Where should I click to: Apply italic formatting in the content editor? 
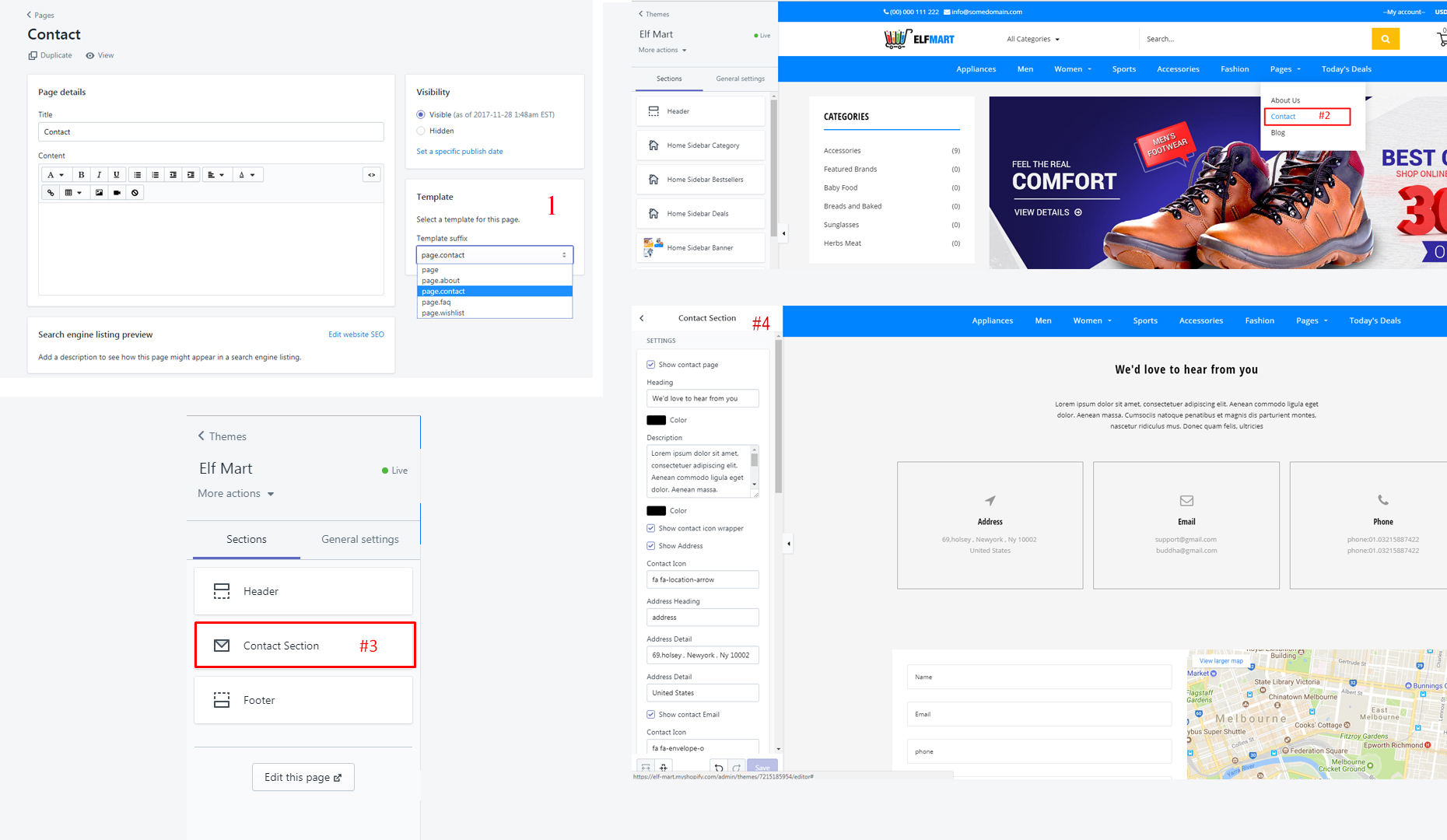click(99, 174)
